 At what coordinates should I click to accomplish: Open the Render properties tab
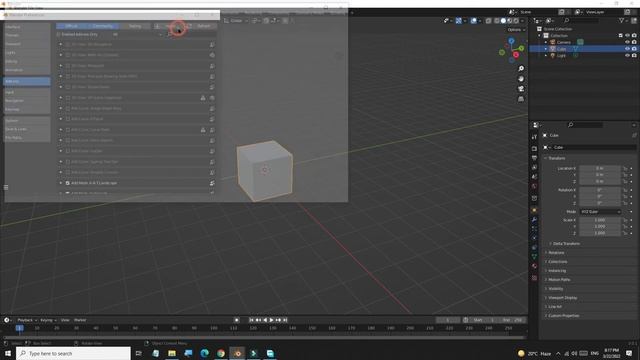[x=534, y=149]
